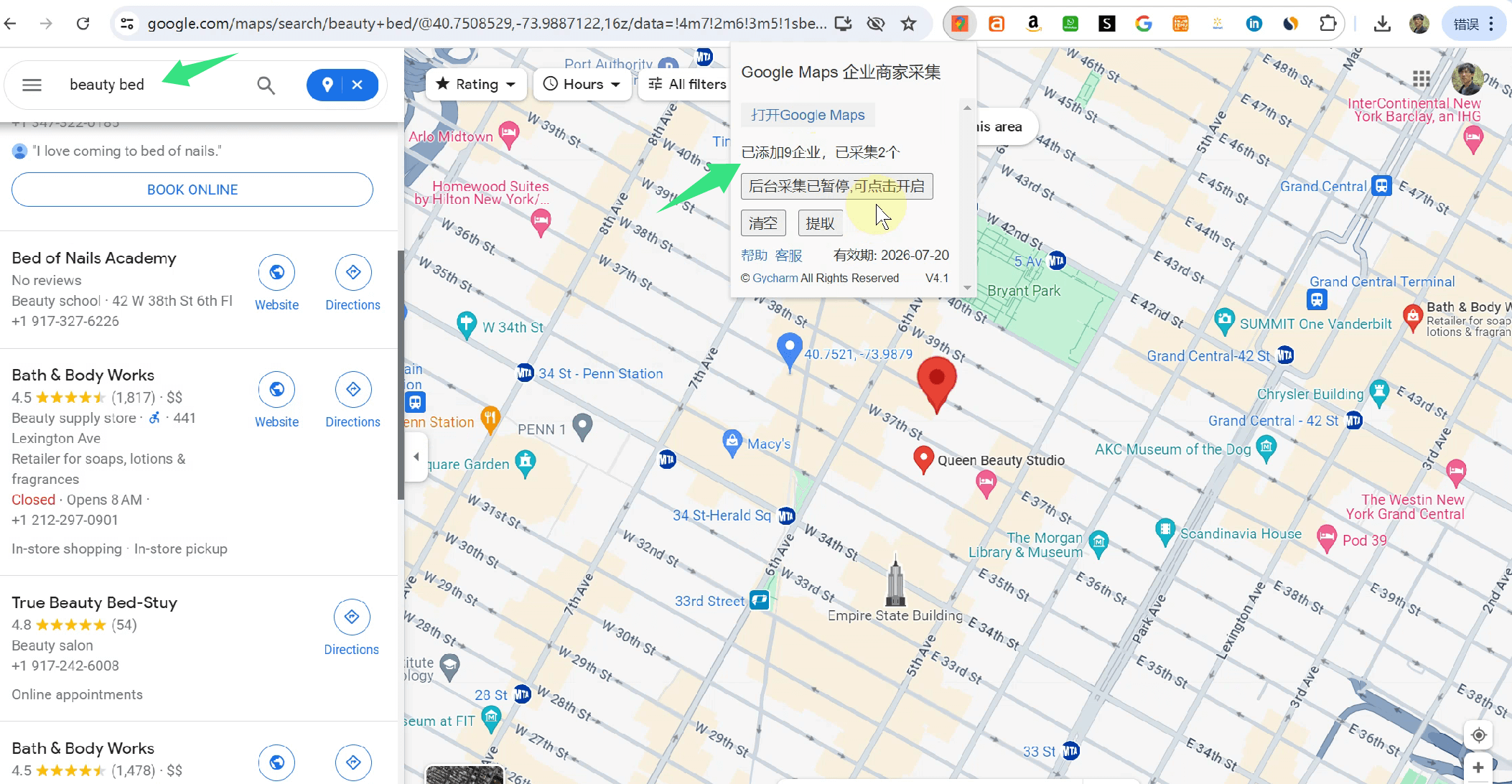The width and height of the screenshot is (1512, 784).
Task: Open Bed of Nails Academy website
Action: (x=276, y=273)
